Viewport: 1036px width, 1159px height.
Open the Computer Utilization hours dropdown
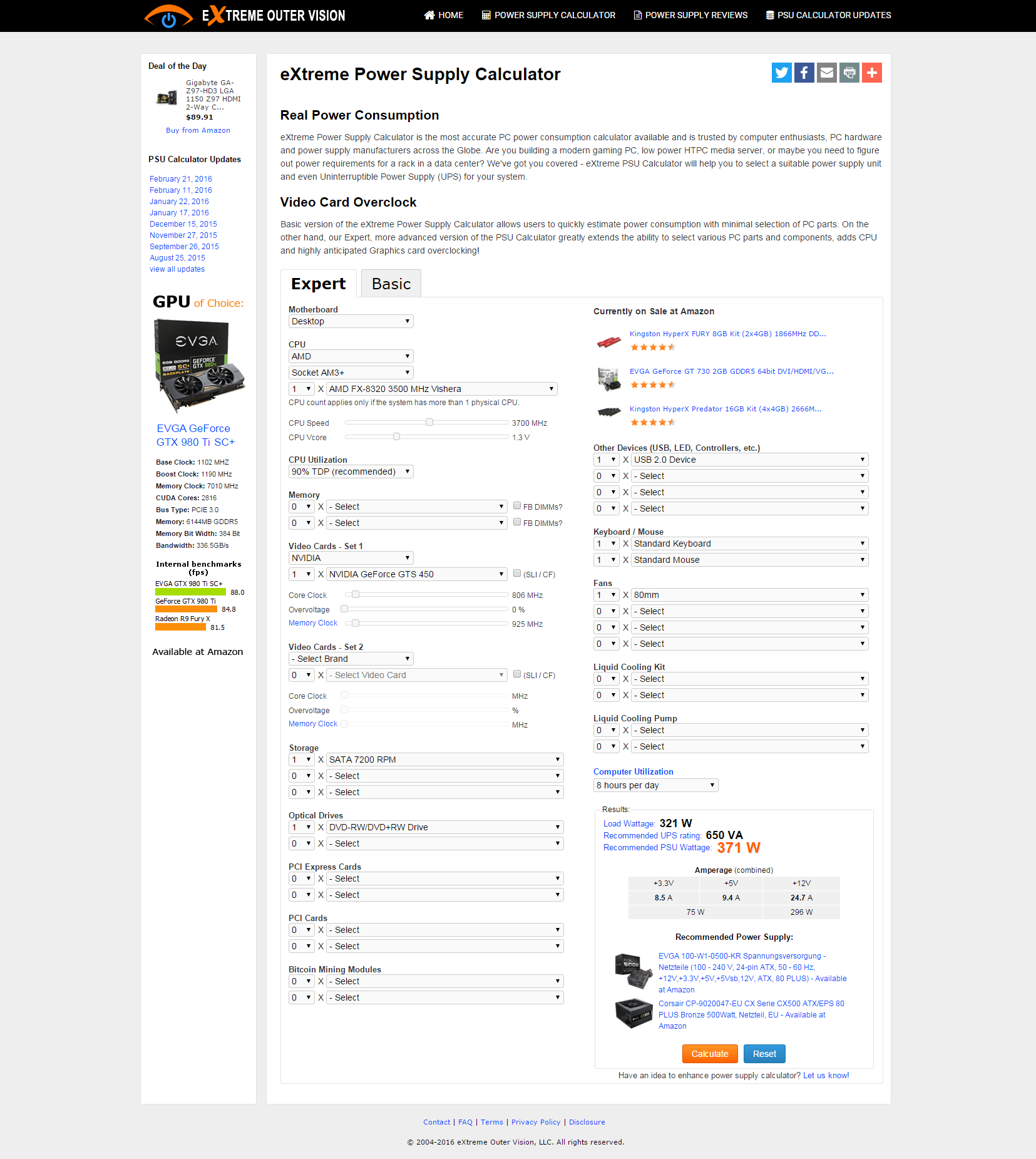coord(655,785)
